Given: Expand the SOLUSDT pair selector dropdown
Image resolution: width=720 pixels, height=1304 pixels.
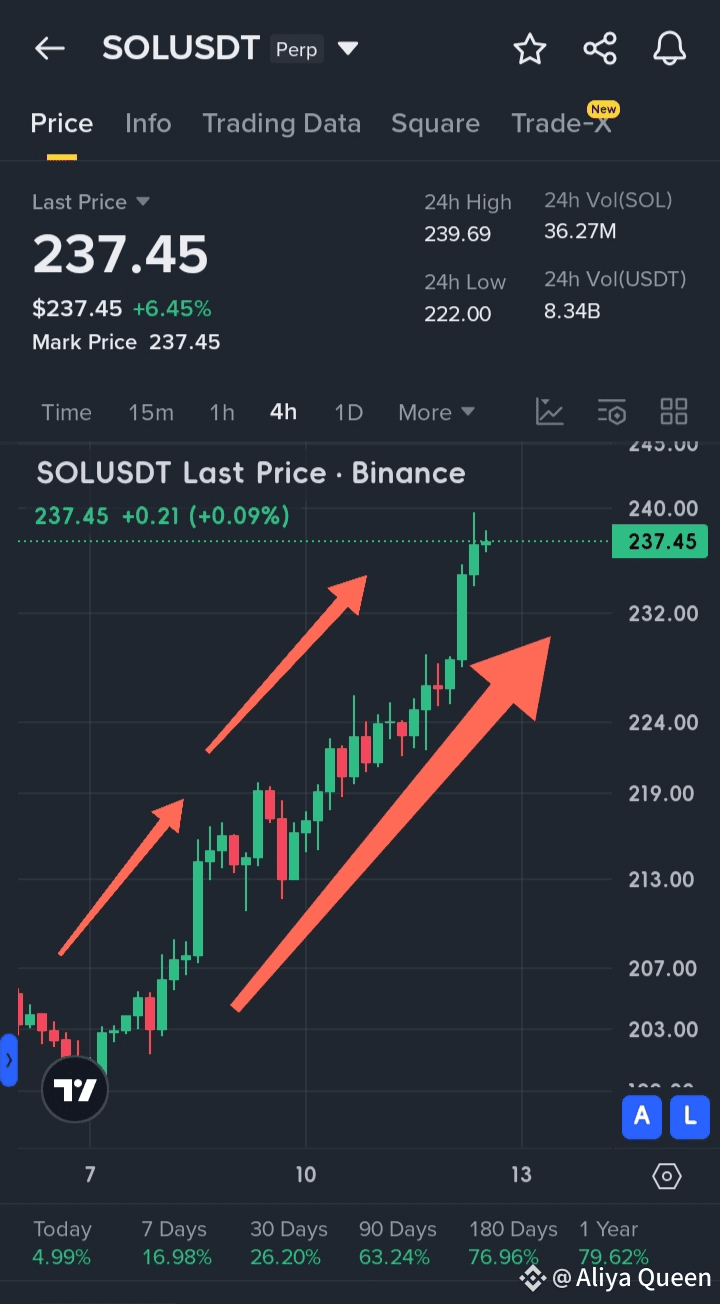Looking at the screenshot, I should coord(348,48).
